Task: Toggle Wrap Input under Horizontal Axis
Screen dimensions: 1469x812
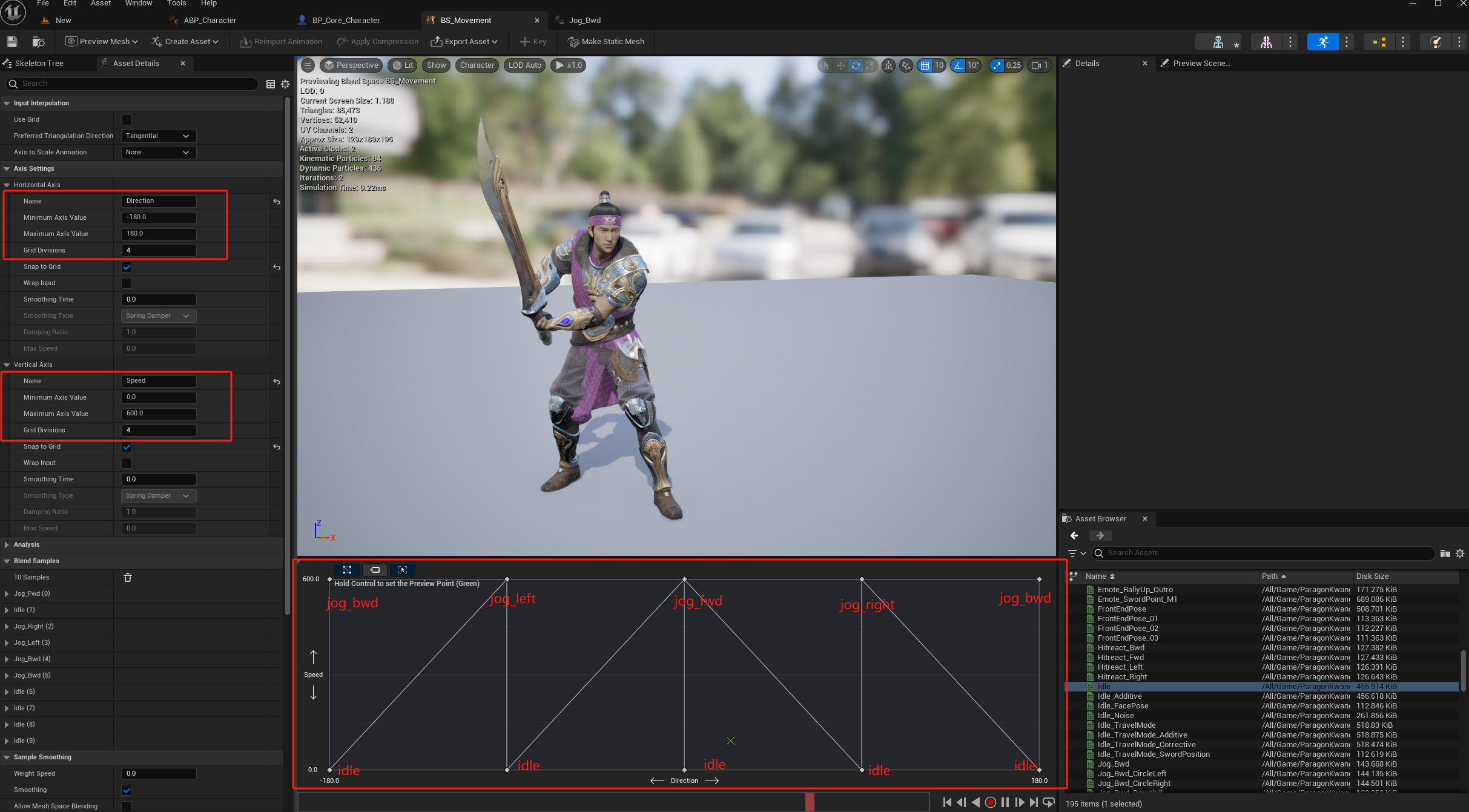Action: 127,283
